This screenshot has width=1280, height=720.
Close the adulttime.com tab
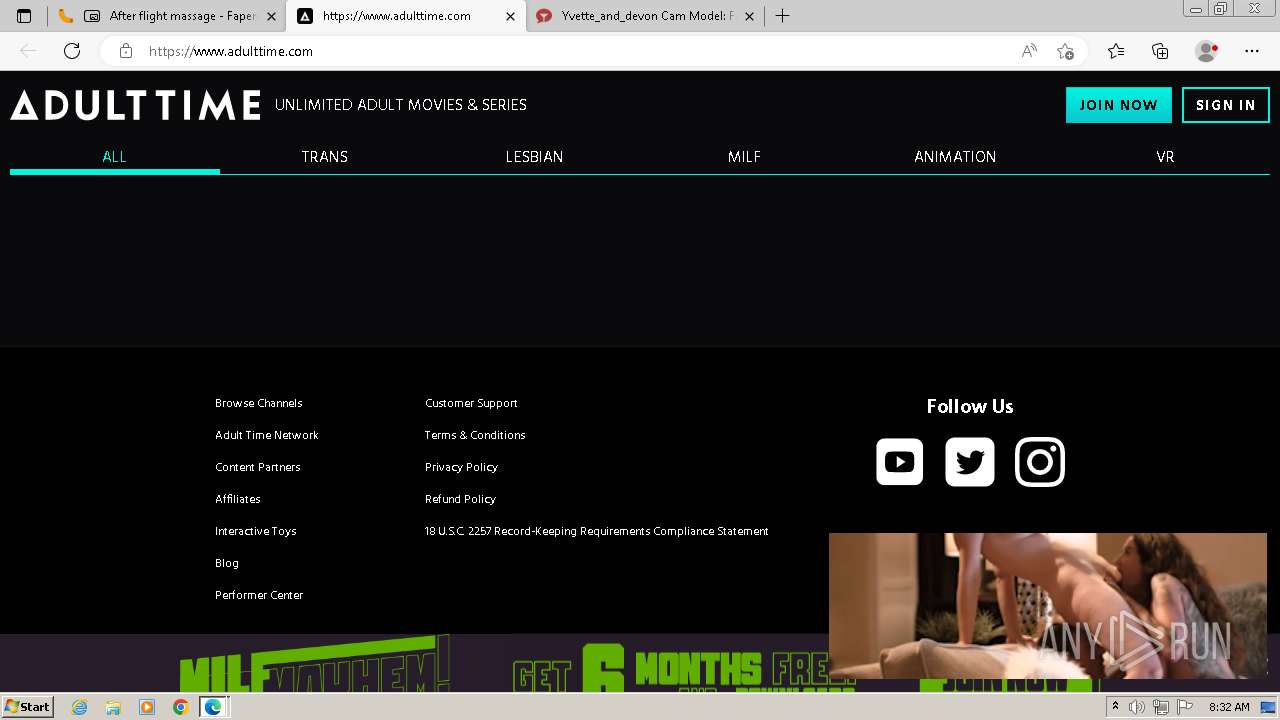[x=510, y=16]
